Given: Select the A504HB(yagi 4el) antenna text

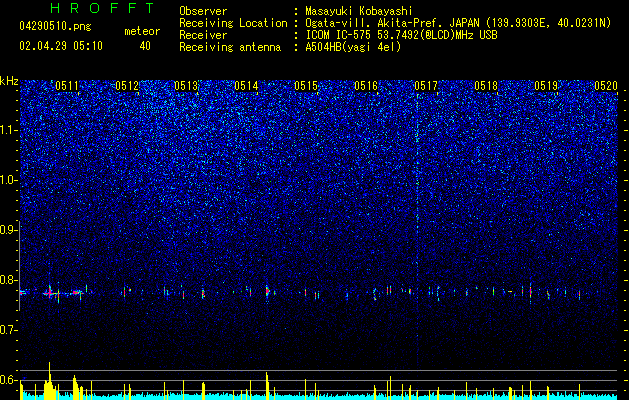Looking at the screenshot, I should tap(353, 47).
